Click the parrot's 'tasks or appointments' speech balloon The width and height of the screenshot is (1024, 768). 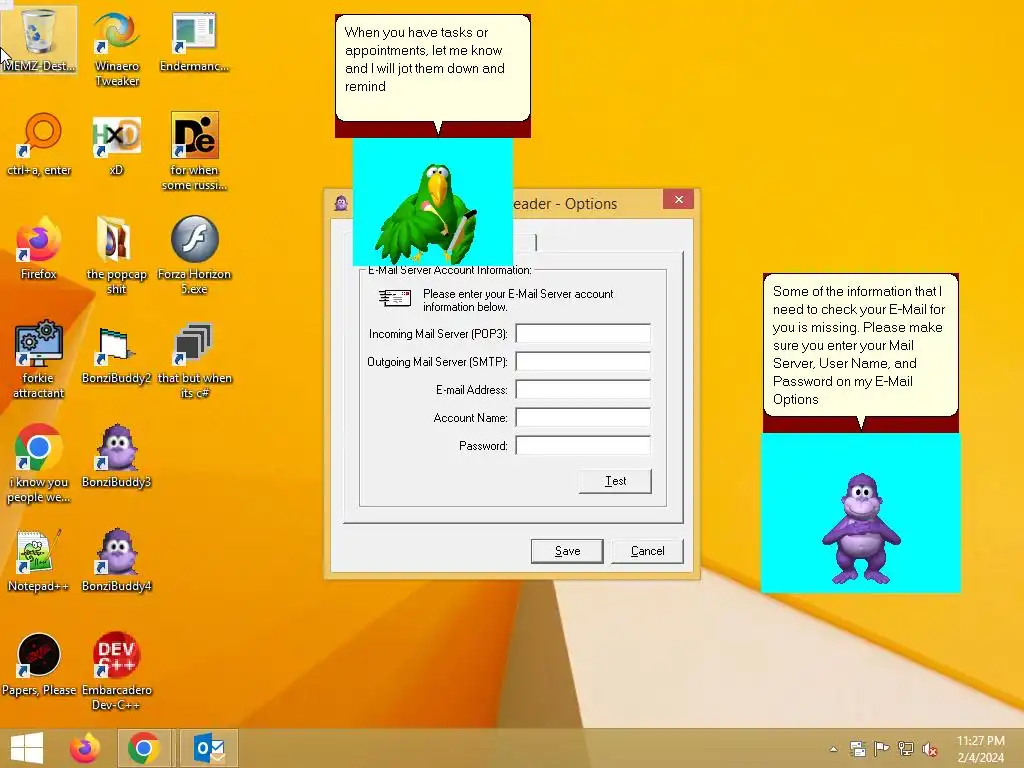[x=432, y=68]
